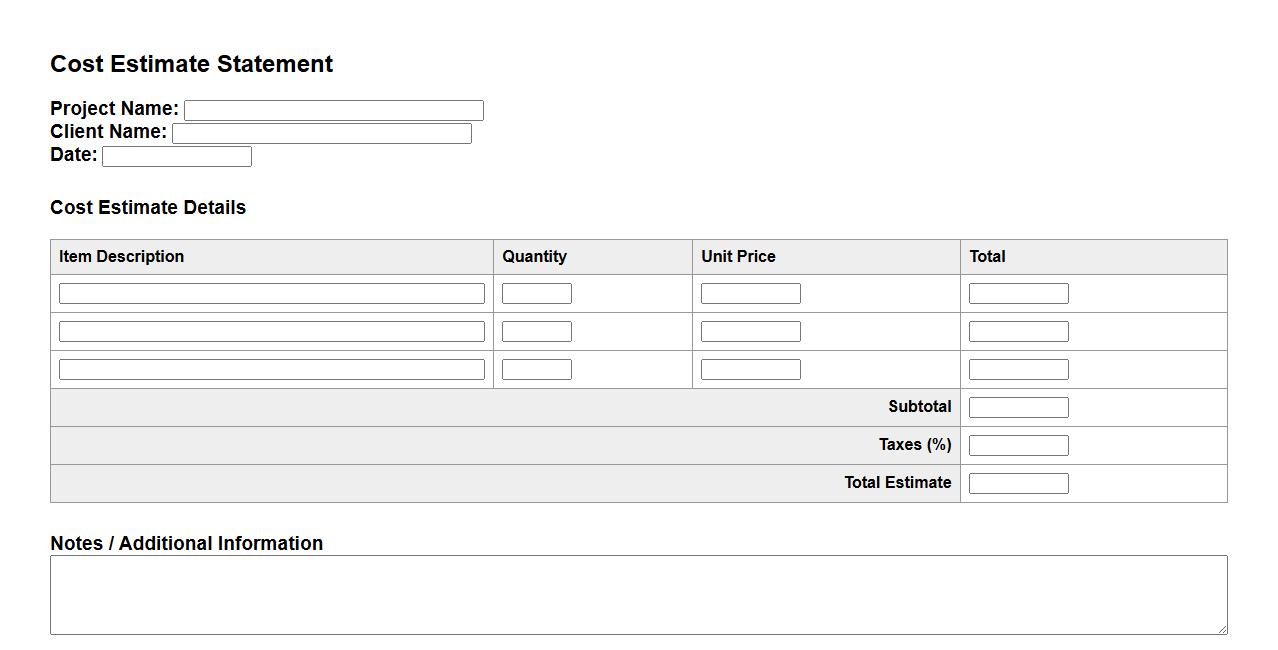
Task: Focus the Taxes (%) input box
Action: (1018, 445)
